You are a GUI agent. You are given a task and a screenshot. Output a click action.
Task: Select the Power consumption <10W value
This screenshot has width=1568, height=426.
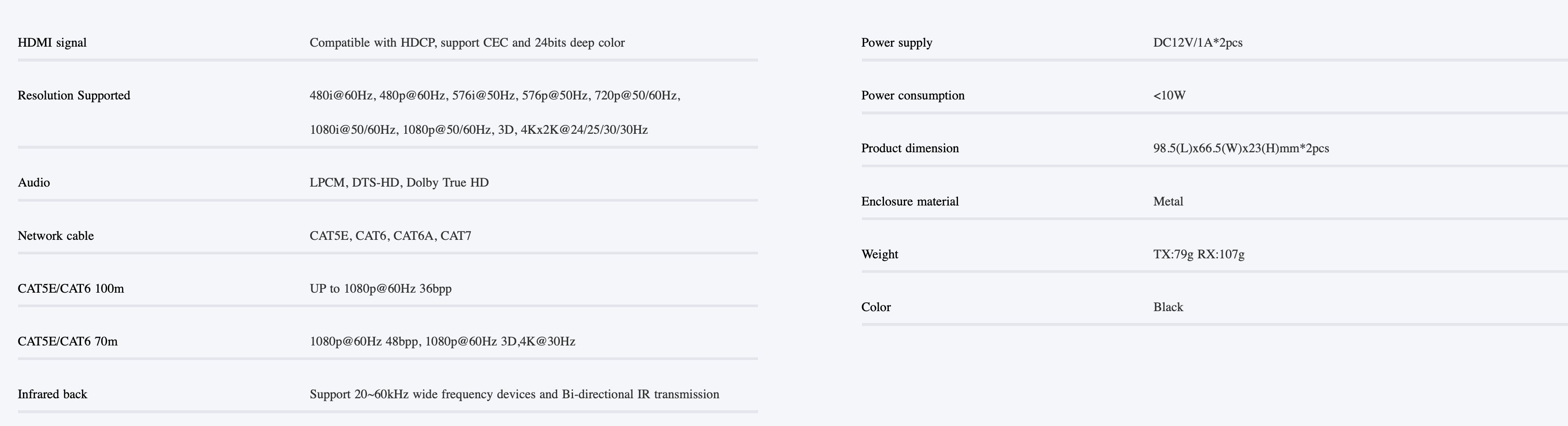coord(1169,95)
